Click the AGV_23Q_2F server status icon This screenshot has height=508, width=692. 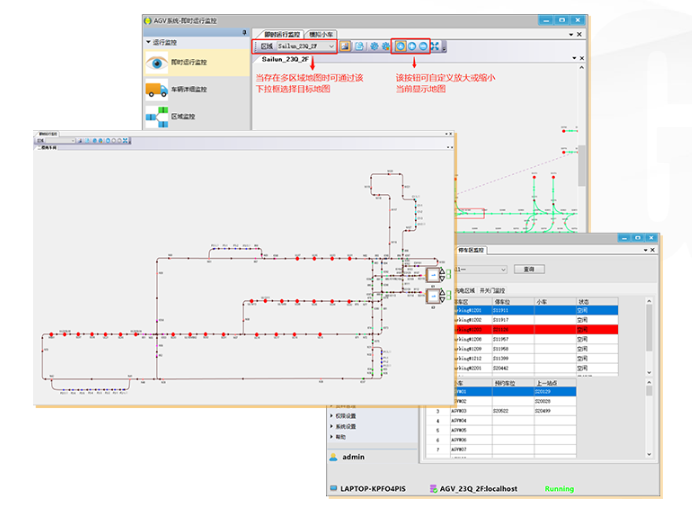pos(432,488)
